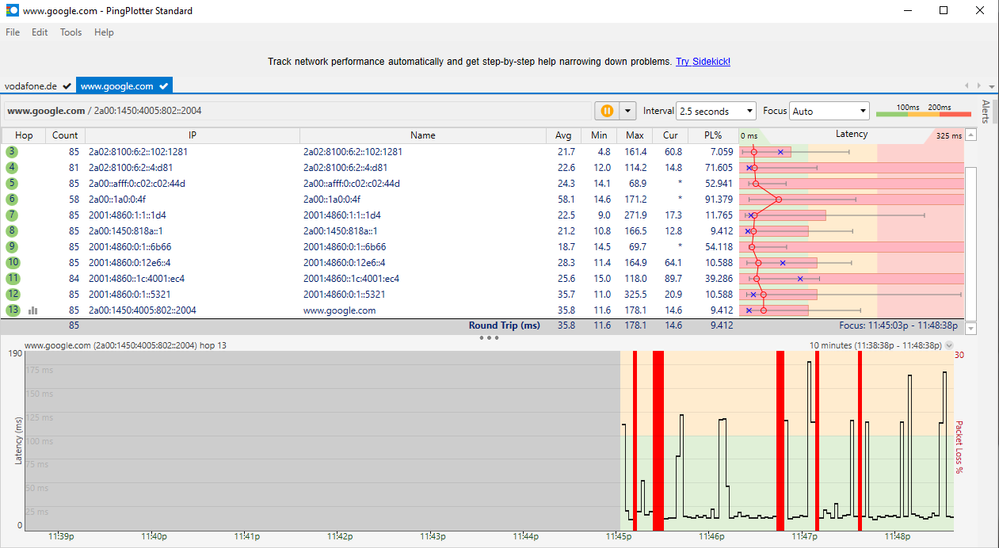Image resolution: width=999 pixels, height=548 pixels.
Task: Click the 100ms 200ms latency color scale
Action: pos(923,111)
